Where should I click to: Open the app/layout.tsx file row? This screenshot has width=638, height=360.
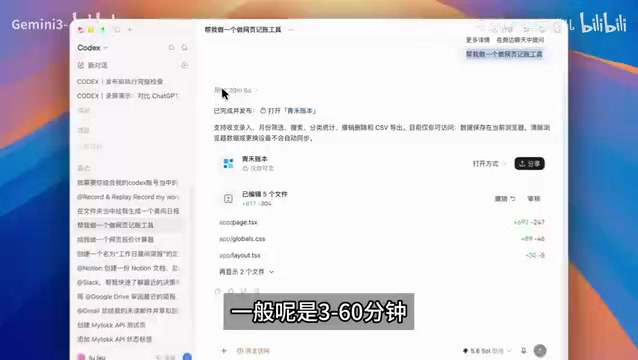382,255
